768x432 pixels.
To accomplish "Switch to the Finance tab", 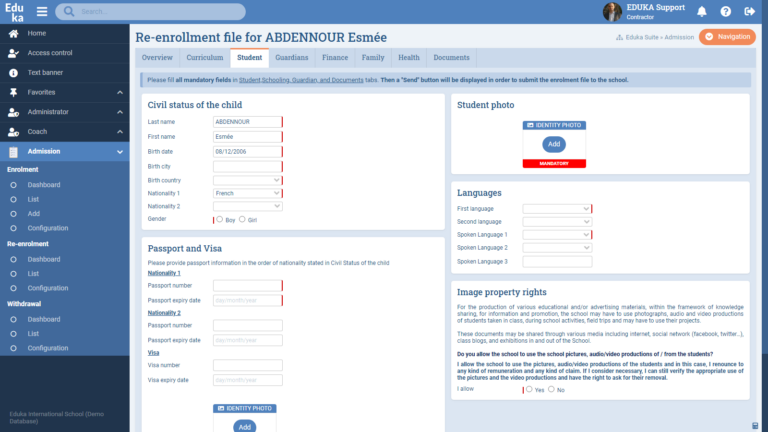I will [x=335, y=58].
